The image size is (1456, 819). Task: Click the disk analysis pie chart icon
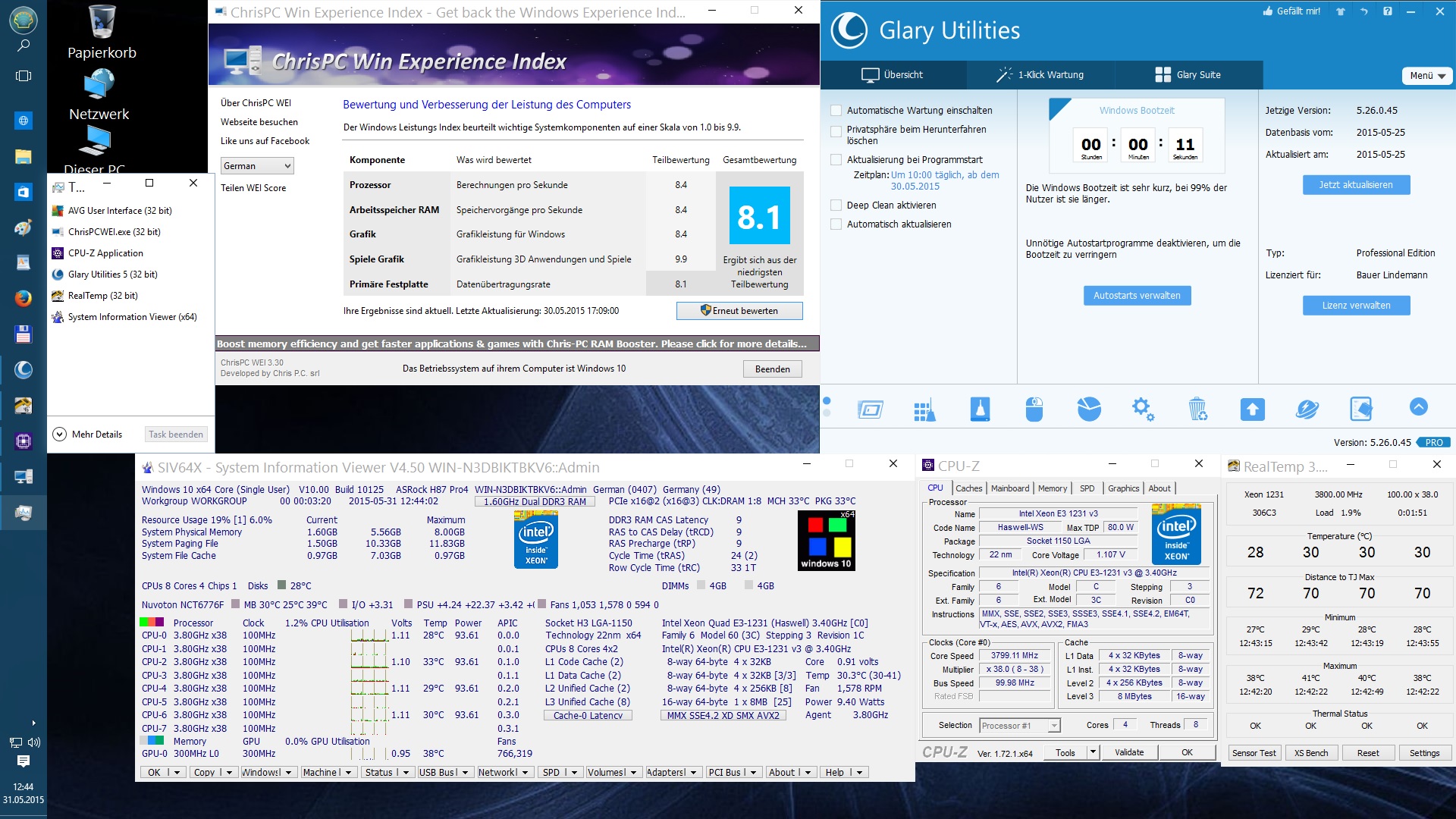pos(1089,409)
